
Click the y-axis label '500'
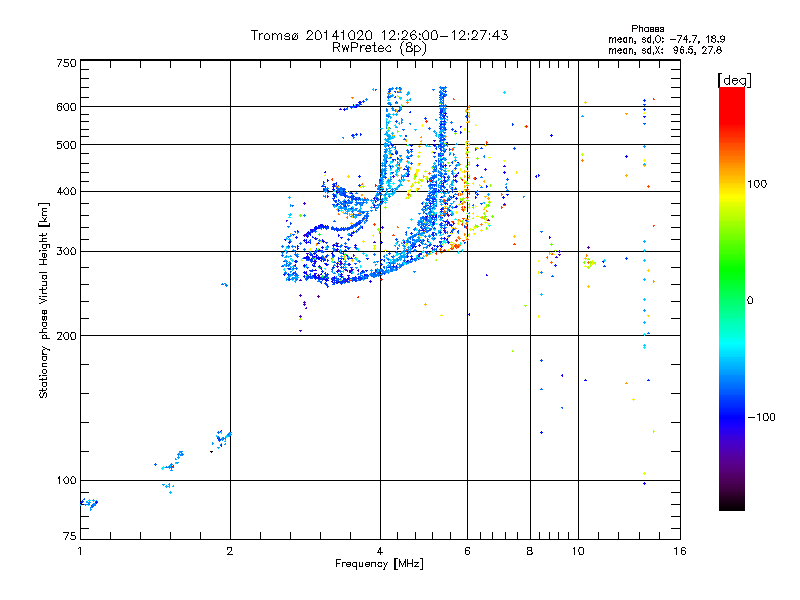[66, 145]
